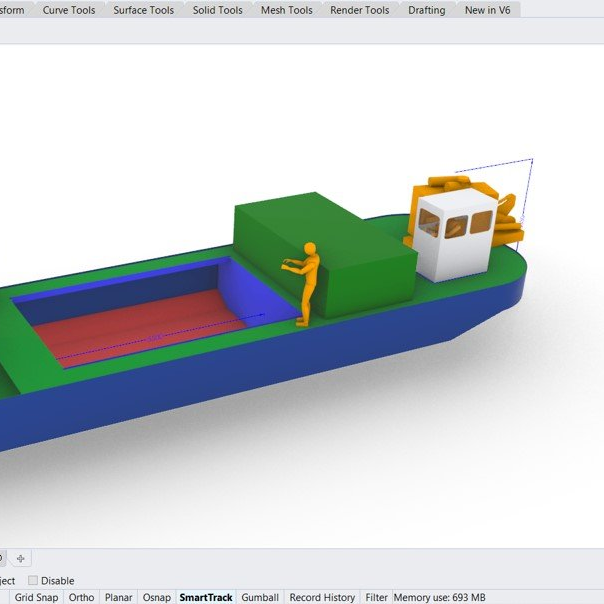The image size is (604, 604).
Task: Select the orange human figure in viewport
Action: (308, 285)
